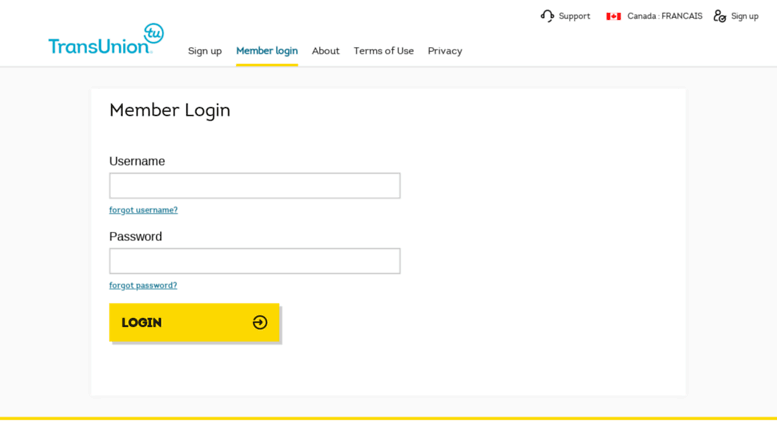
Task: Click the Canadian flag icon
Action: tap(613, 16)
